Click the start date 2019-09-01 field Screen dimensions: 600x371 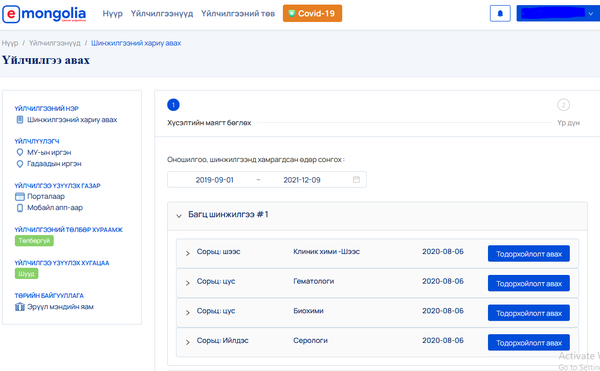(214, 180)
